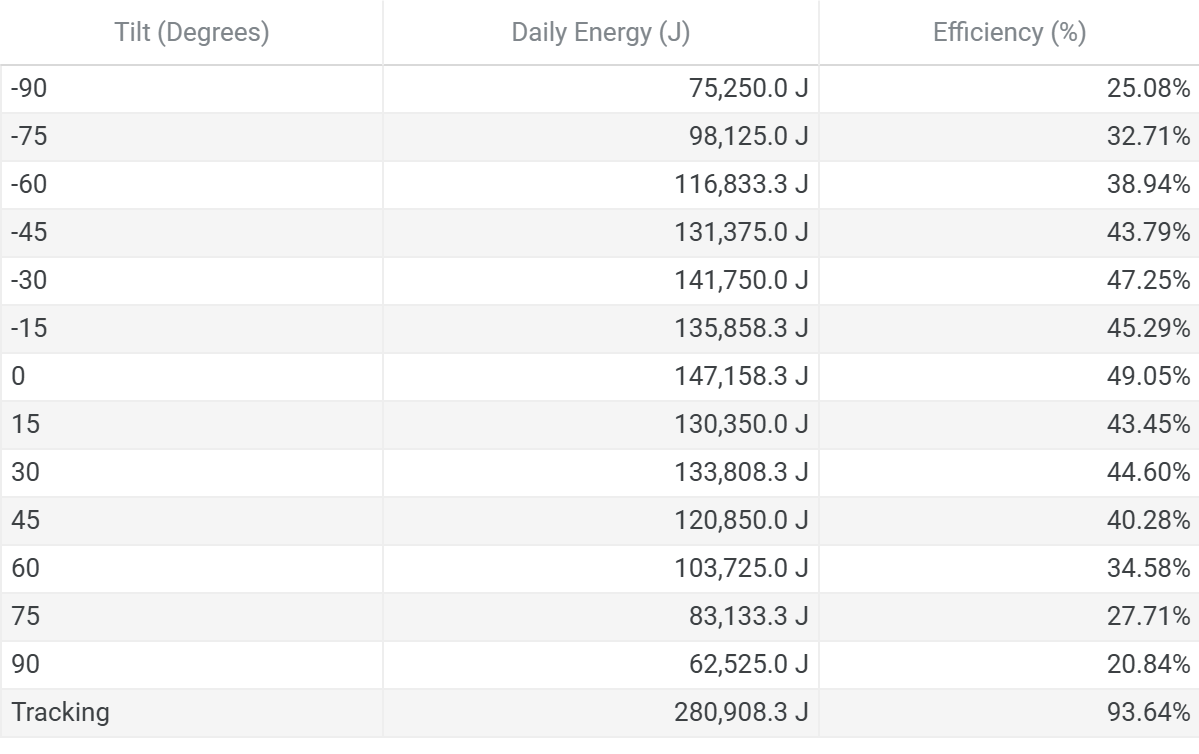Select the 47.25% efficiency cell
This screenshot has width=1199, height=754.
click(1009, 281)
